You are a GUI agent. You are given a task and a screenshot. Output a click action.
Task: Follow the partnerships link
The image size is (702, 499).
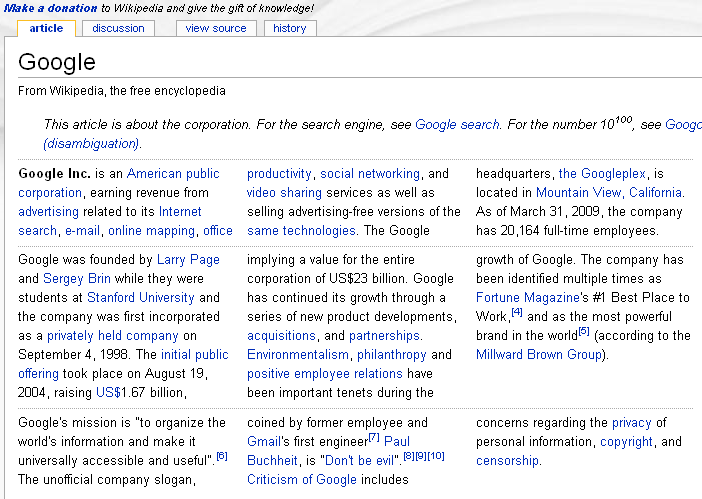click(x=384, y=336)
